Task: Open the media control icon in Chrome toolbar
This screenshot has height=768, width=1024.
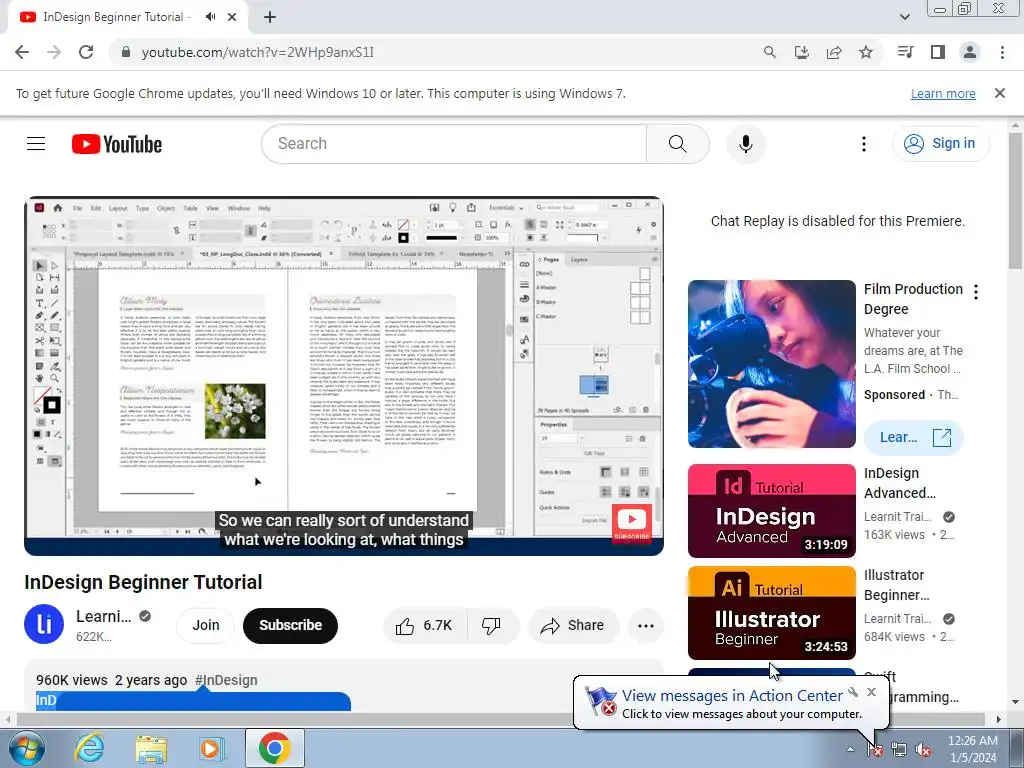Action: coord(905,52)
